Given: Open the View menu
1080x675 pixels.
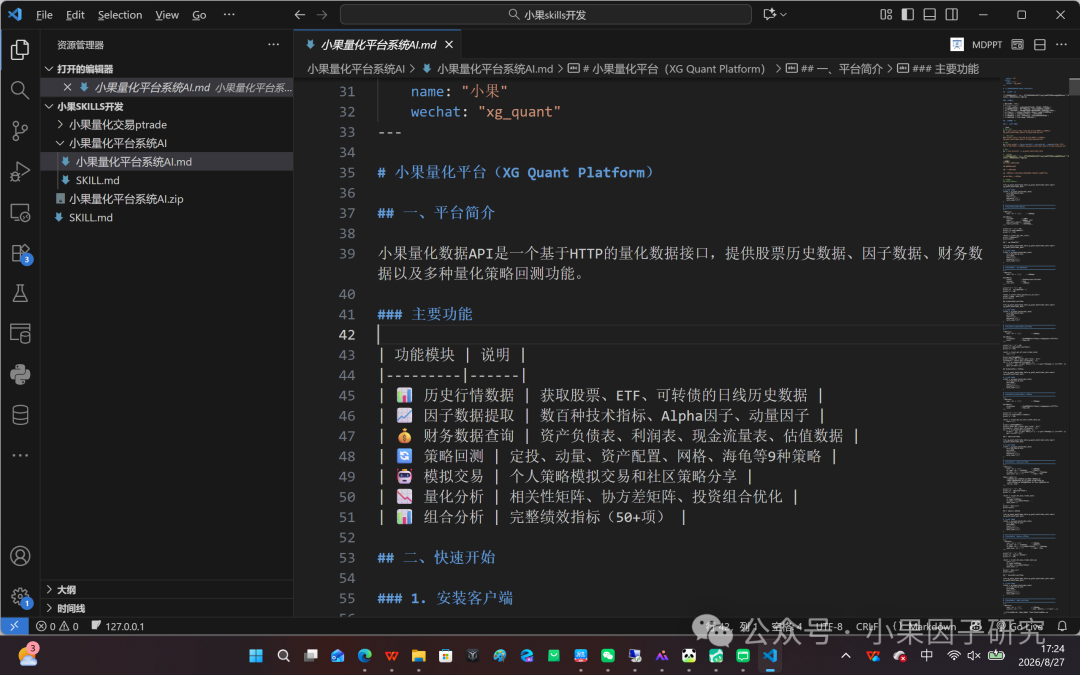Looking at the screenshot, I should click(x=167, y=14).
